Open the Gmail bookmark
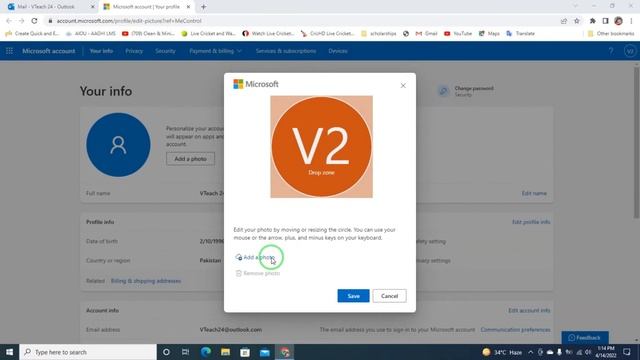The image size is (640, 360). (x=426, y=33)
